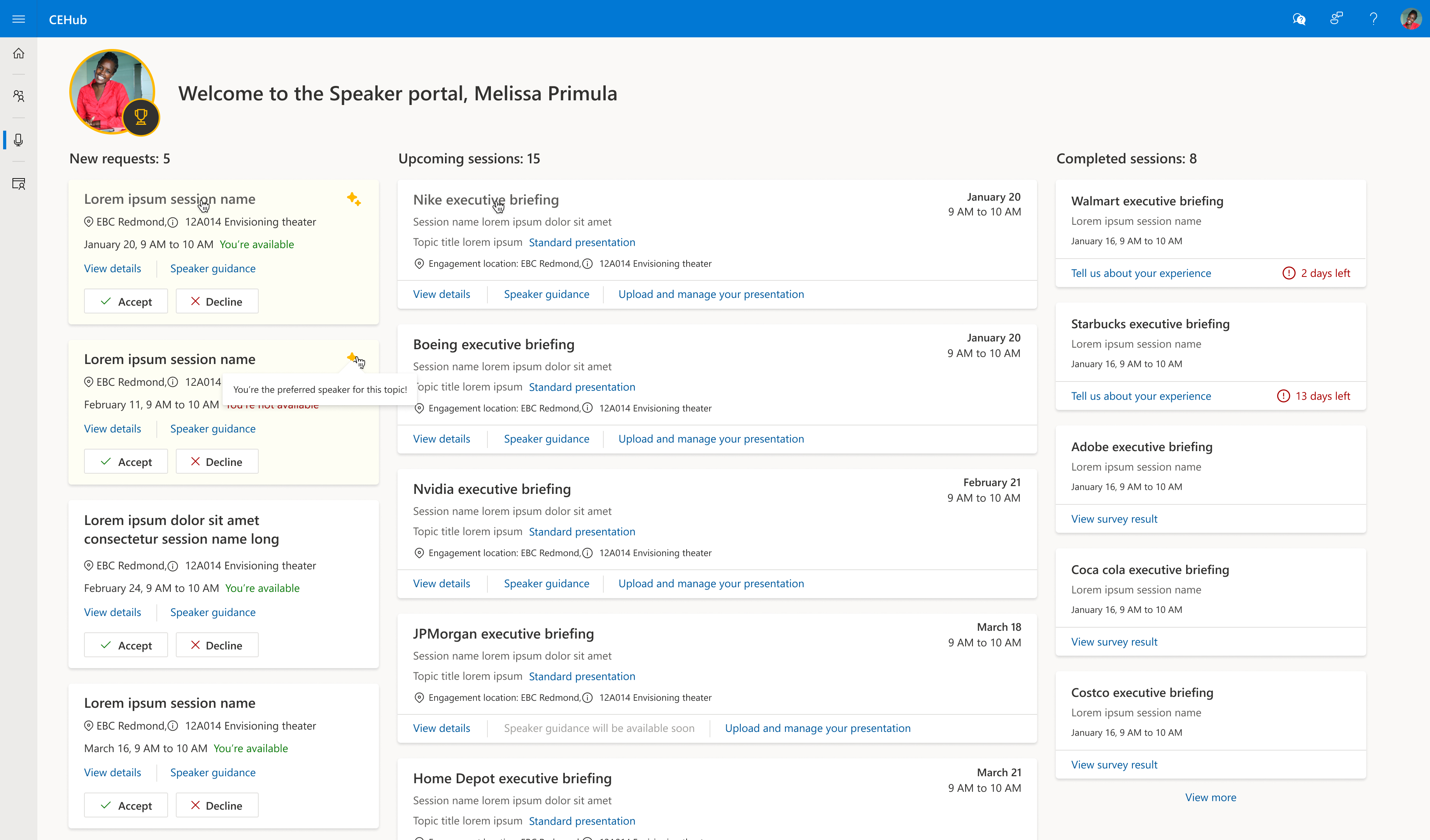Upload and manage Nvidia briefing presentation
Screen dimensions: 1430x840
pyautogui.click(x=711, y=583)
